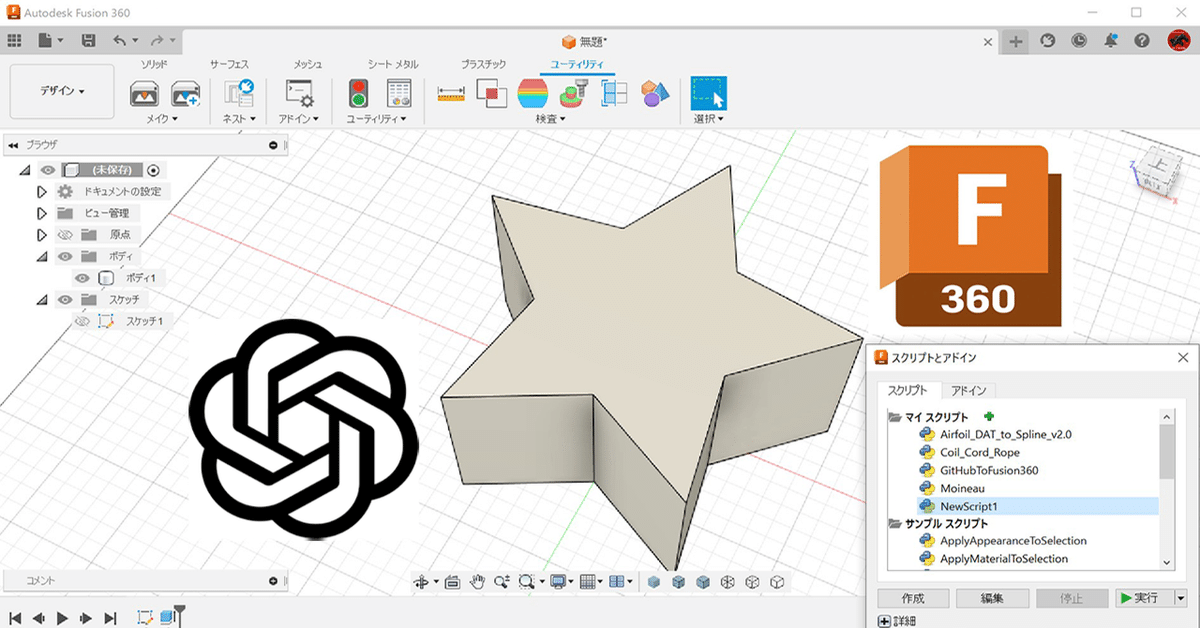Click the display settings monitor icon
Screen dimensions: 1200x628
(557, 580)
